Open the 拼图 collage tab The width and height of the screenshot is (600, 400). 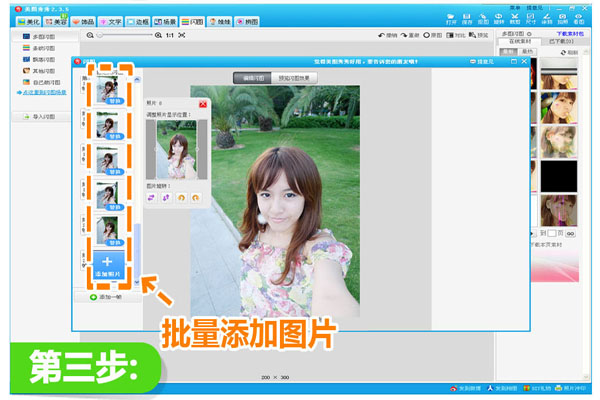pyautogui.click(x=247, y=22)
